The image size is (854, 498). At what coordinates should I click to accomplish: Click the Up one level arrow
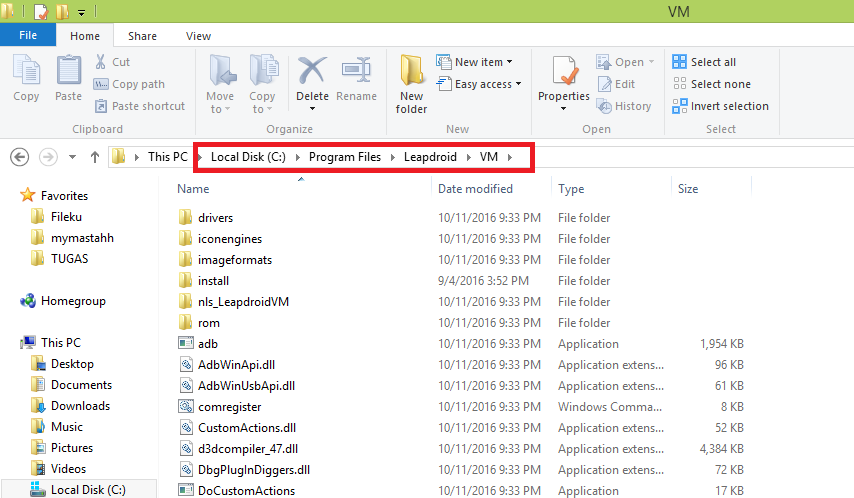click(x=95, y=157)
